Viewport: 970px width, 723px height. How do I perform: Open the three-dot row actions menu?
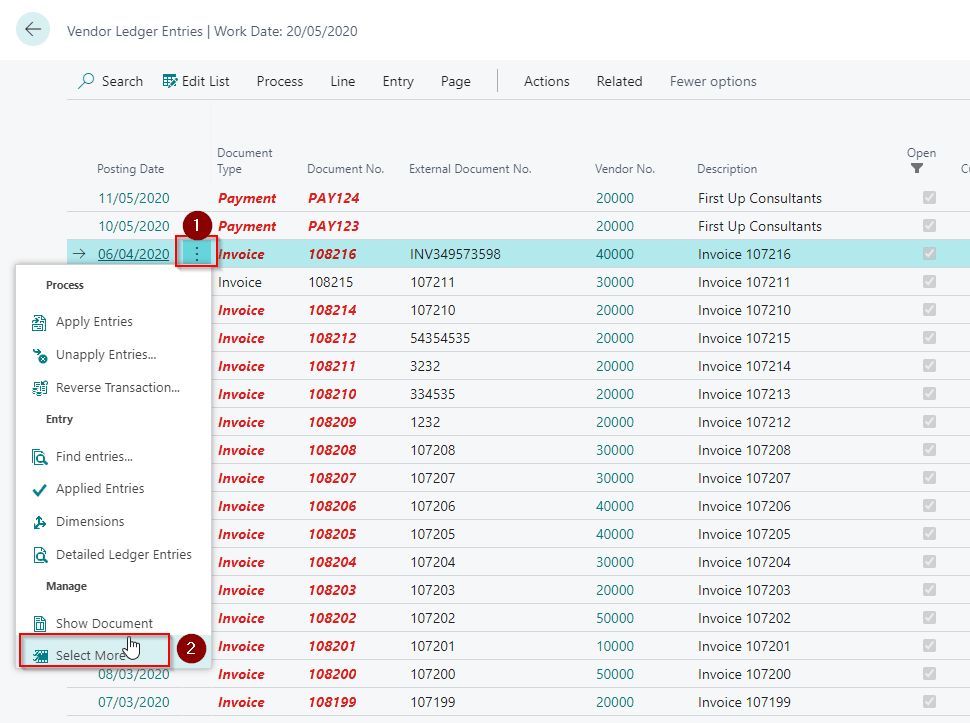[x=197, y=254]
